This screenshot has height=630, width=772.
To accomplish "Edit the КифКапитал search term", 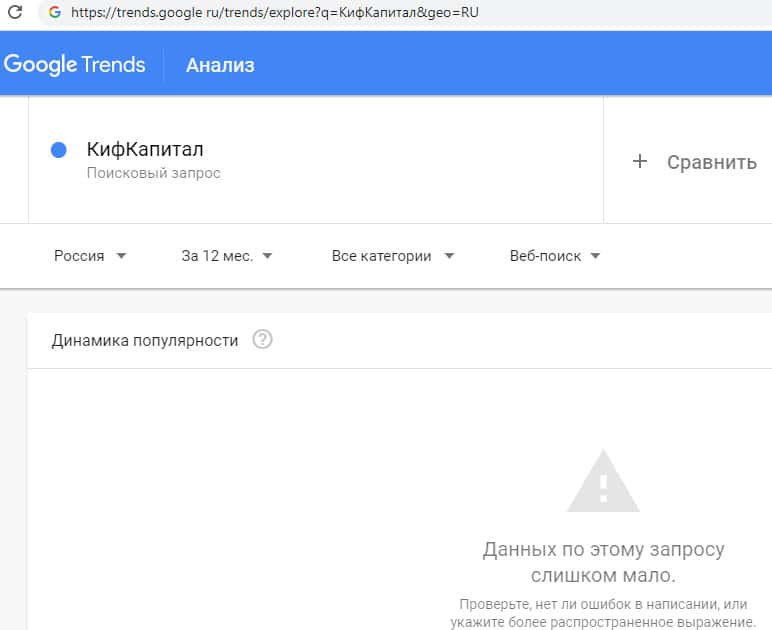I will [145, 150].
